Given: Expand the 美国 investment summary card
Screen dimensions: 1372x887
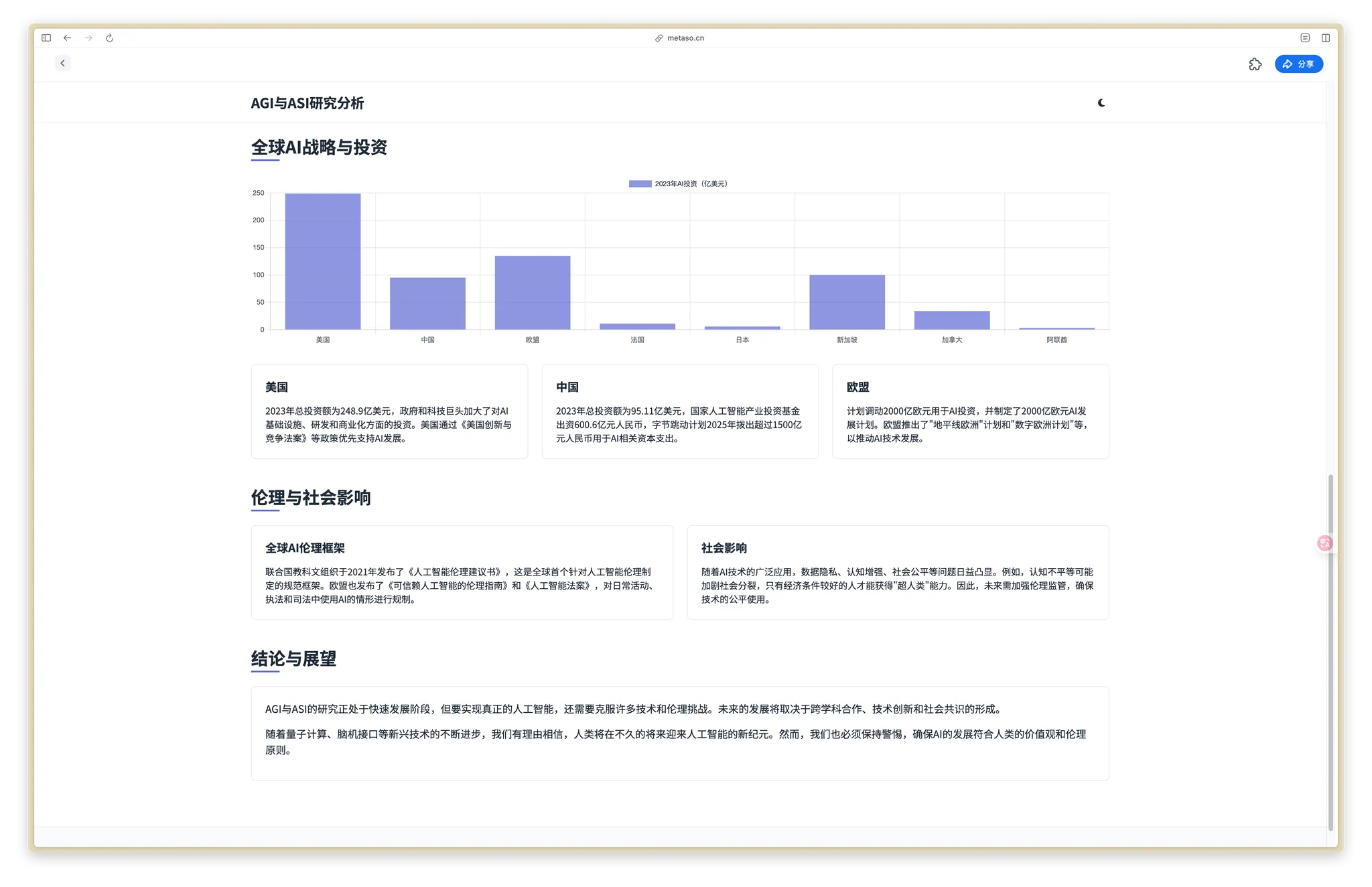Looking at the screenshot, I should pyautogui.click(x=389, y=411).
